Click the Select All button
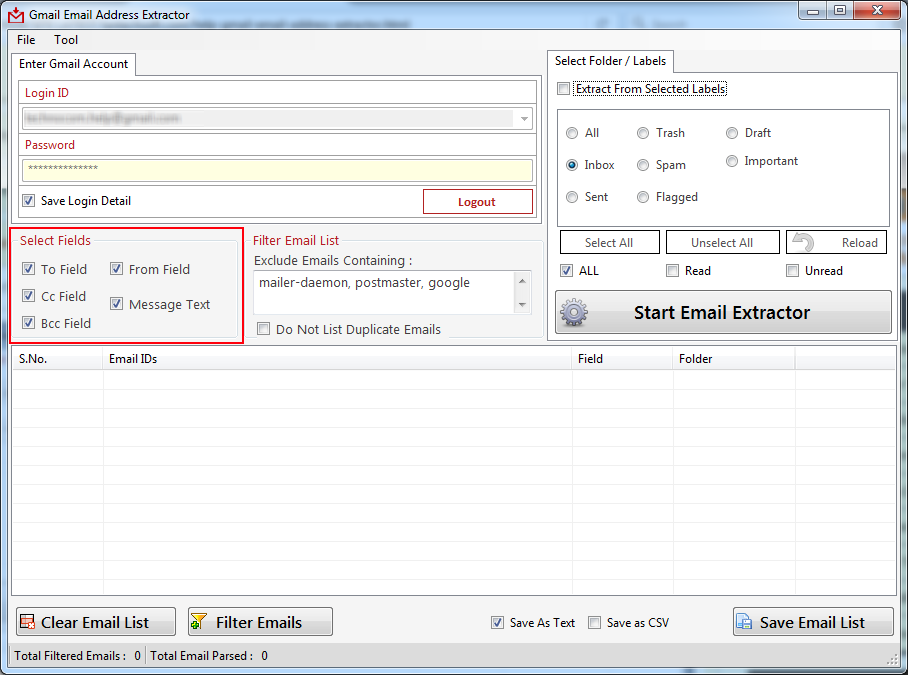The width and height of the screenshot is (908, 675). coord(609,242)
